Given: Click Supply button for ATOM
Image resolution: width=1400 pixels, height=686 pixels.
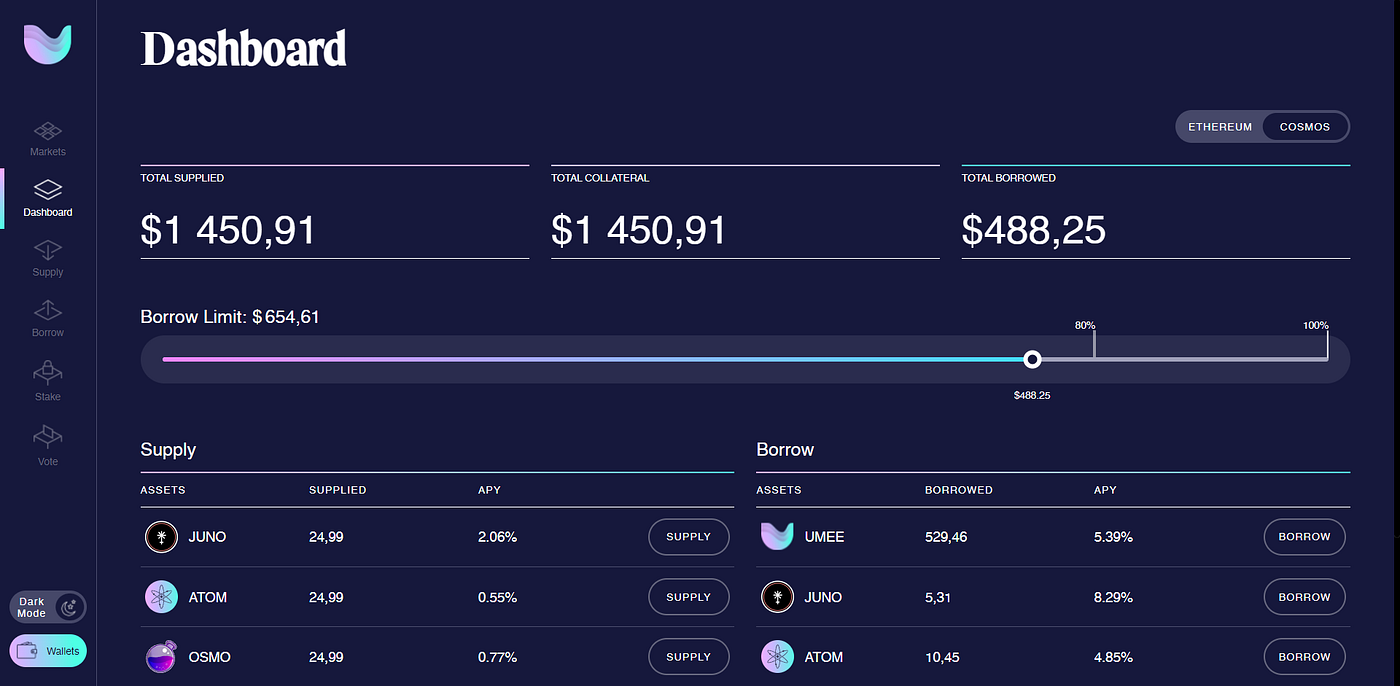Looking at the screenshot, I should (x=689, y=597).
